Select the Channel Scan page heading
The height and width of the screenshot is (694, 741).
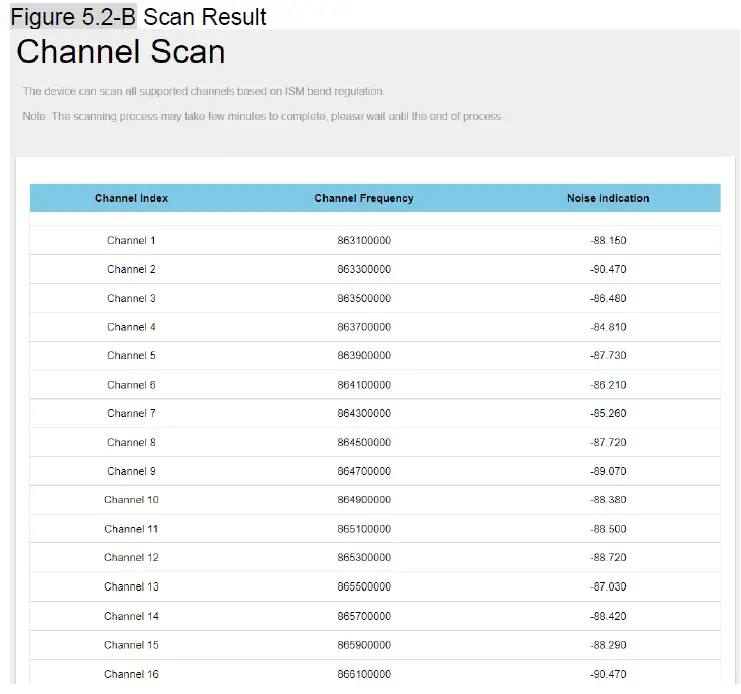(121, 51)
